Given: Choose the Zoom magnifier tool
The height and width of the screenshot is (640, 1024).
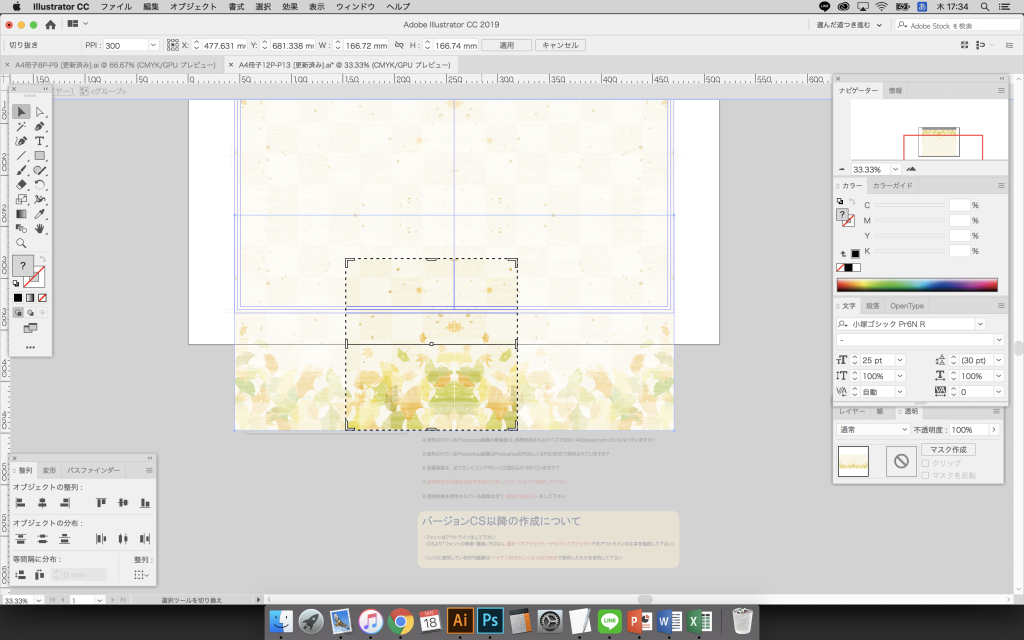Looking at the screenshot, I should [x=21, y=243].
